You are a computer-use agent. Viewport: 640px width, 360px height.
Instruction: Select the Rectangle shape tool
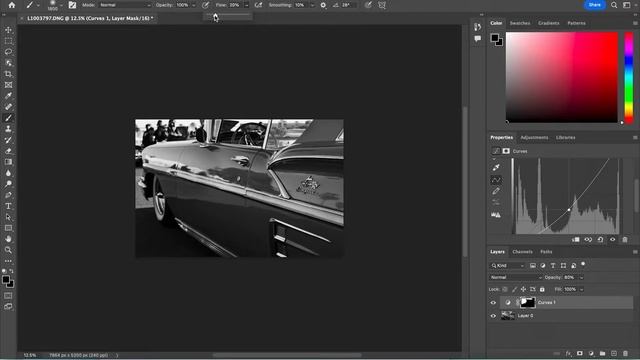8,228
